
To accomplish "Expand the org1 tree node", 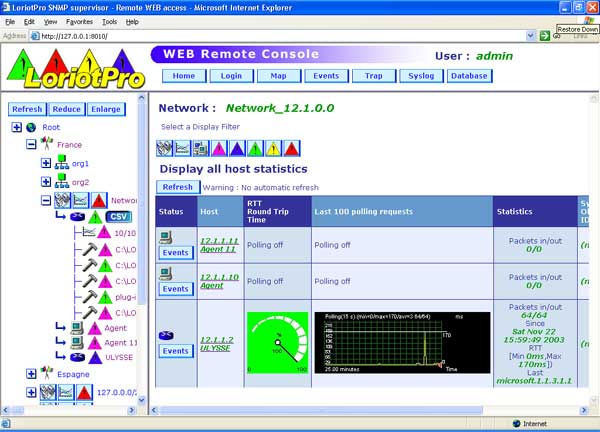I will click(46, 163).
